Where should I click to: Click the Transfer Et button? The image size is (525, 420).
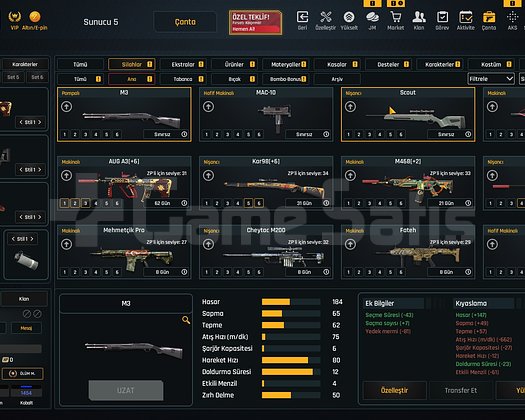461,390
